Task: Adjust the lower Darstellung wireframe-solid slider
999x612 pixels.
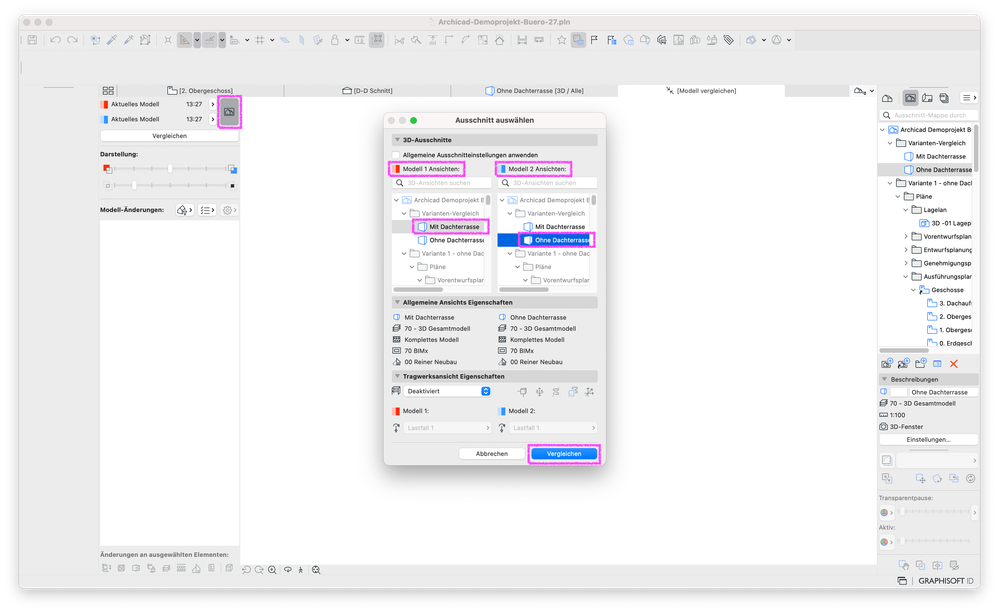Action: (134, 185)
